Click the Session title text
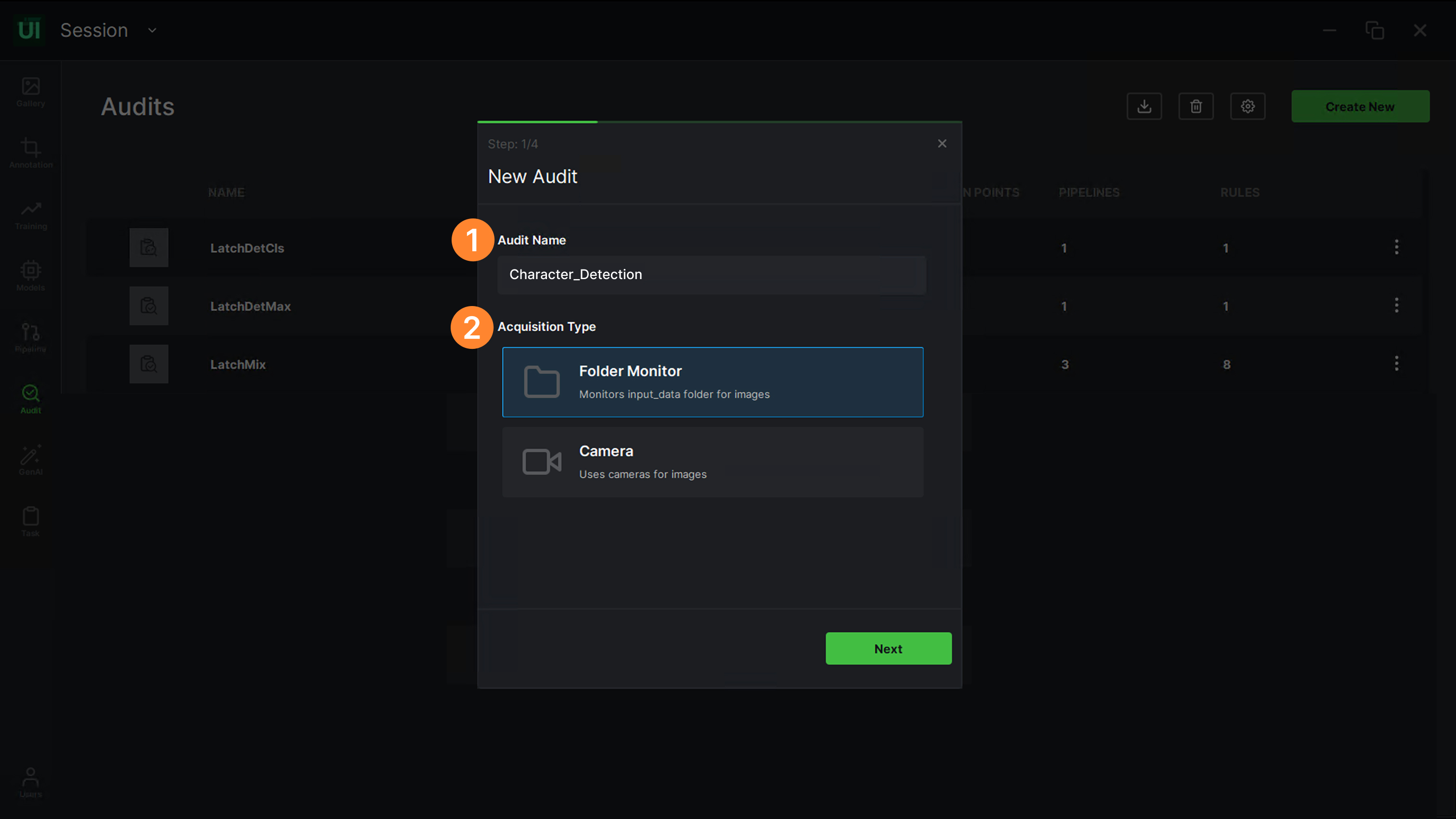Screen dimensions: 1456x819 pyautogui.click(x=94, y=30)
